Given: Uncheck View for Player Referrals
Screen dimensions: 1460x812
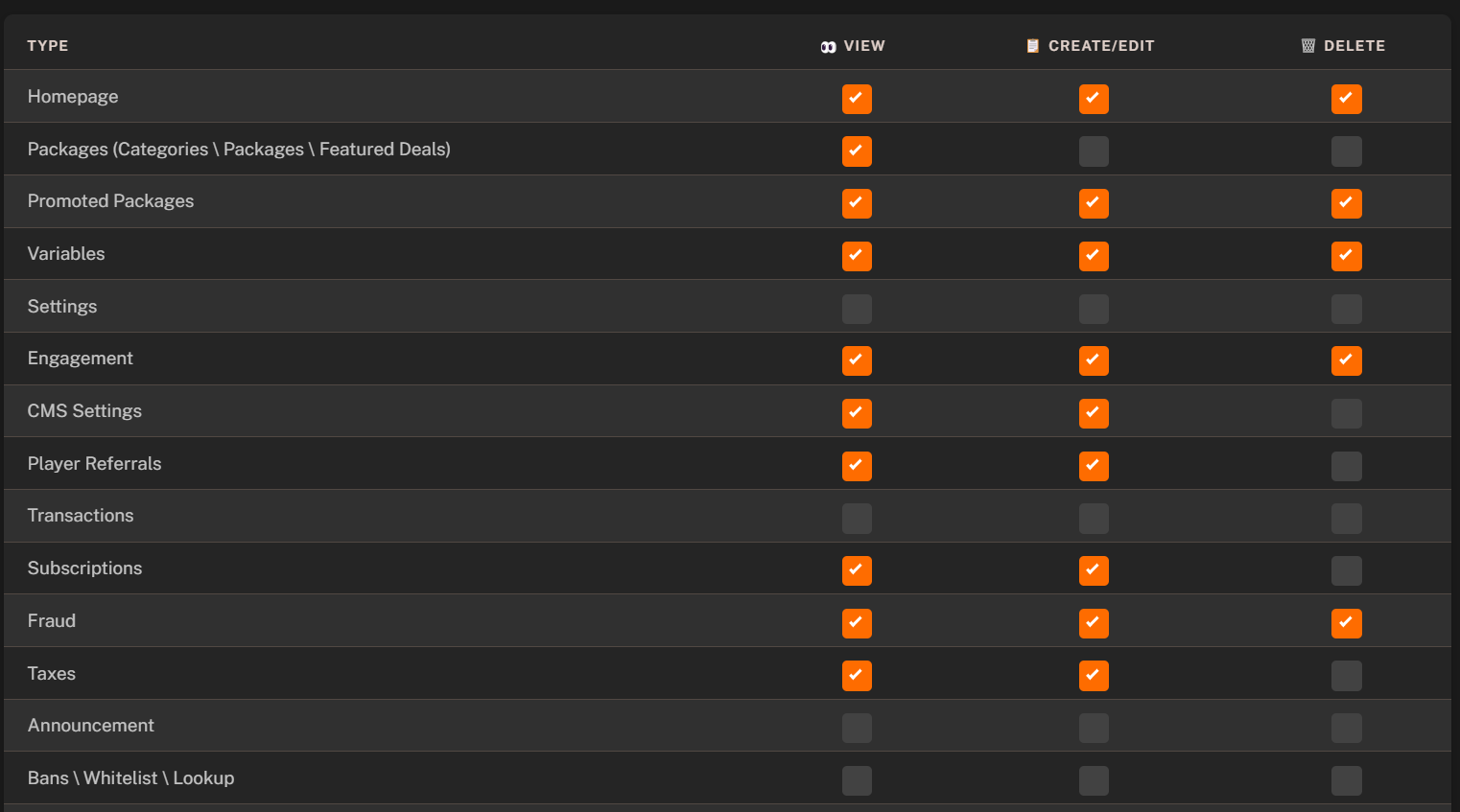Looking at the screenshot, I should [857, 466].
